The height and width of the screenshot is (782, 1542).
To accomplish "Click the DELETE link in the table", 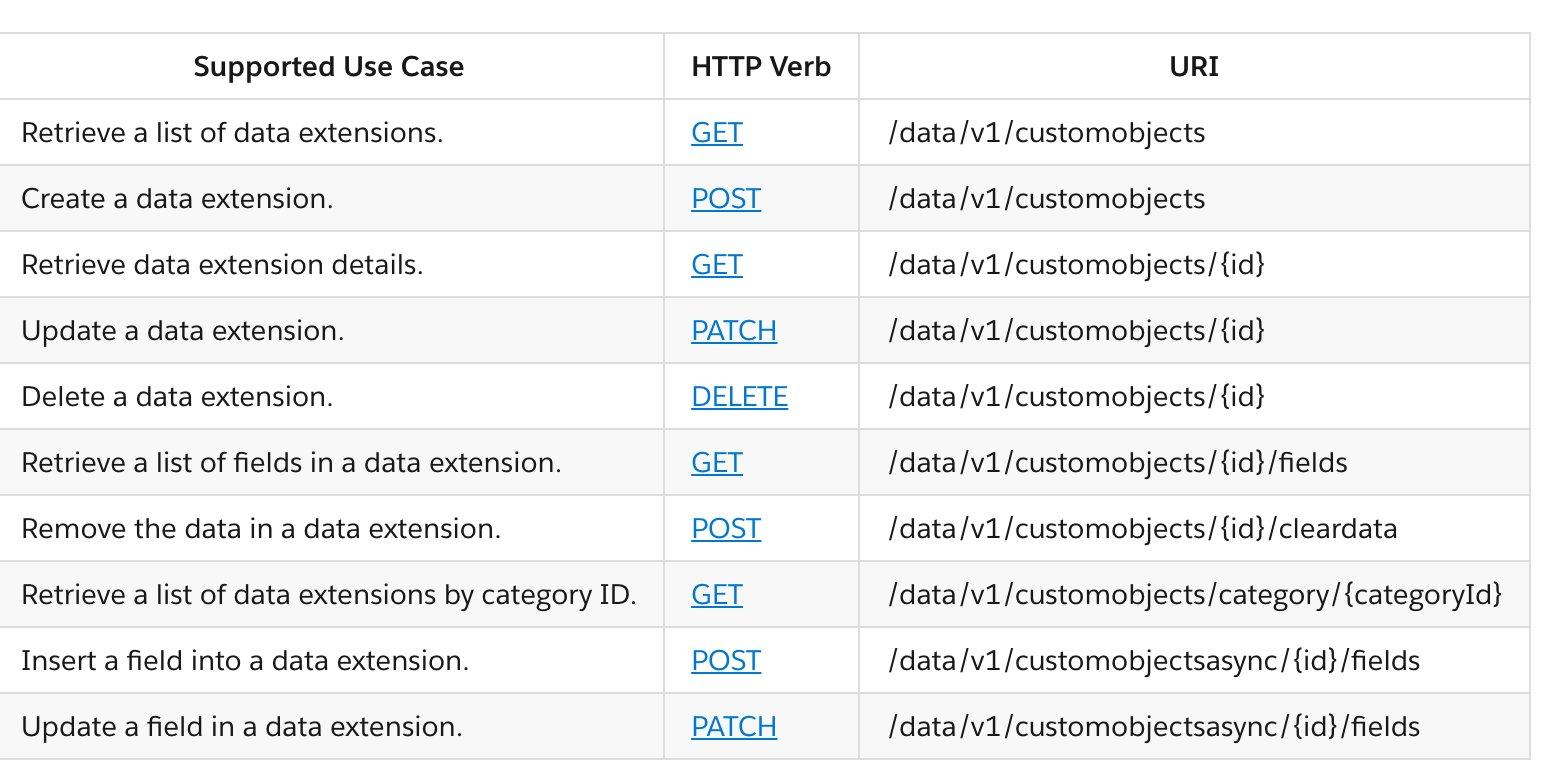I will (739, 397).
